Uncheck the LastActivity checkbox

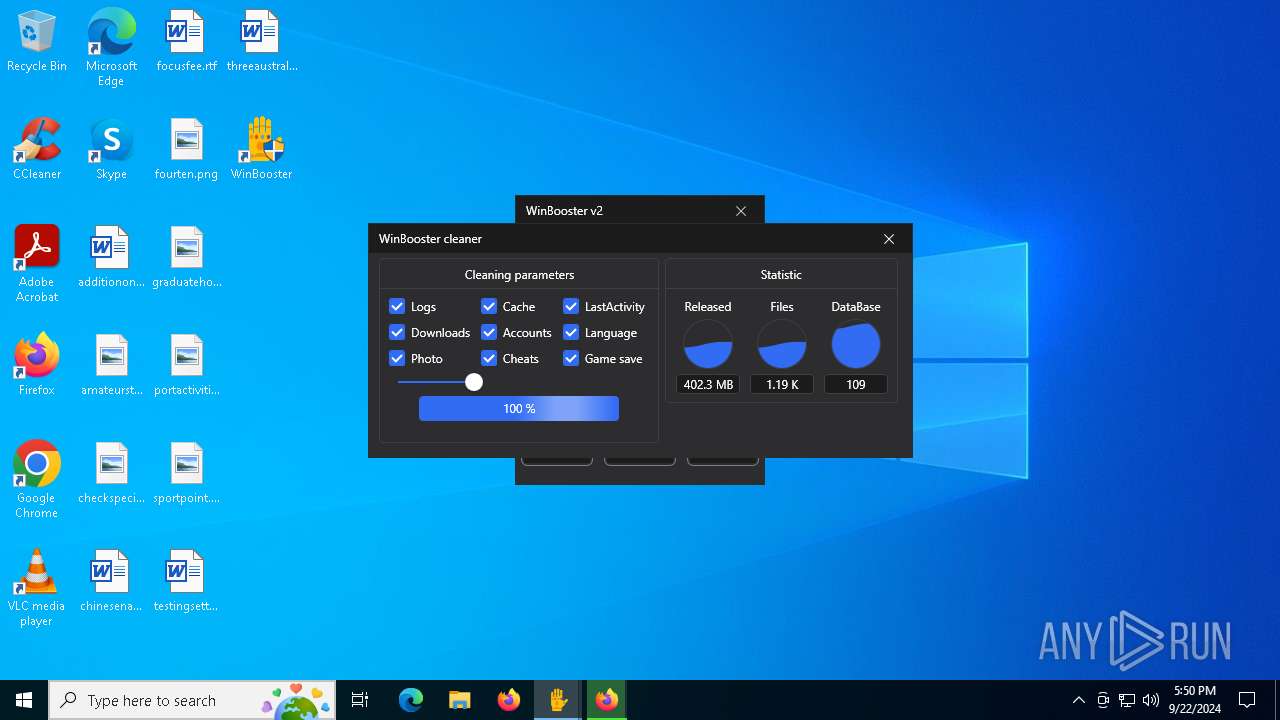pyautogui.click(x=571, y=306)
